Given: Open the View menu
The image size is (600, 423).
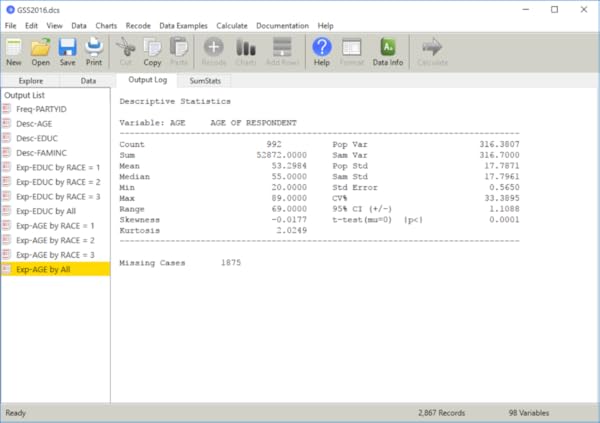Looking at the screenshot, I should pyautogui.click(x=54, y=26).
